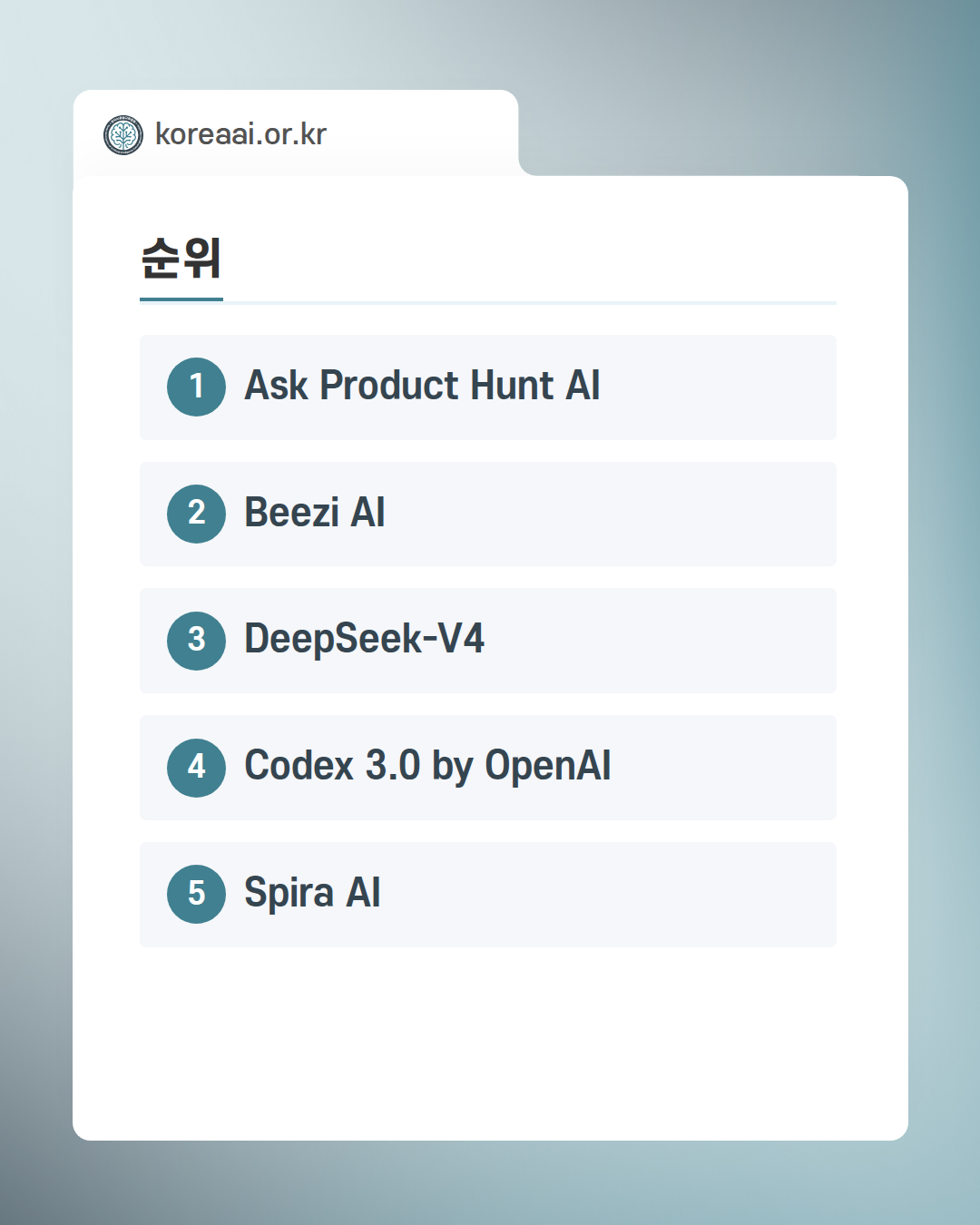Click the koreaai brain logo icon
This screenshot has height=1225, width=980.
pyautogui.click(x=123, y=135)
